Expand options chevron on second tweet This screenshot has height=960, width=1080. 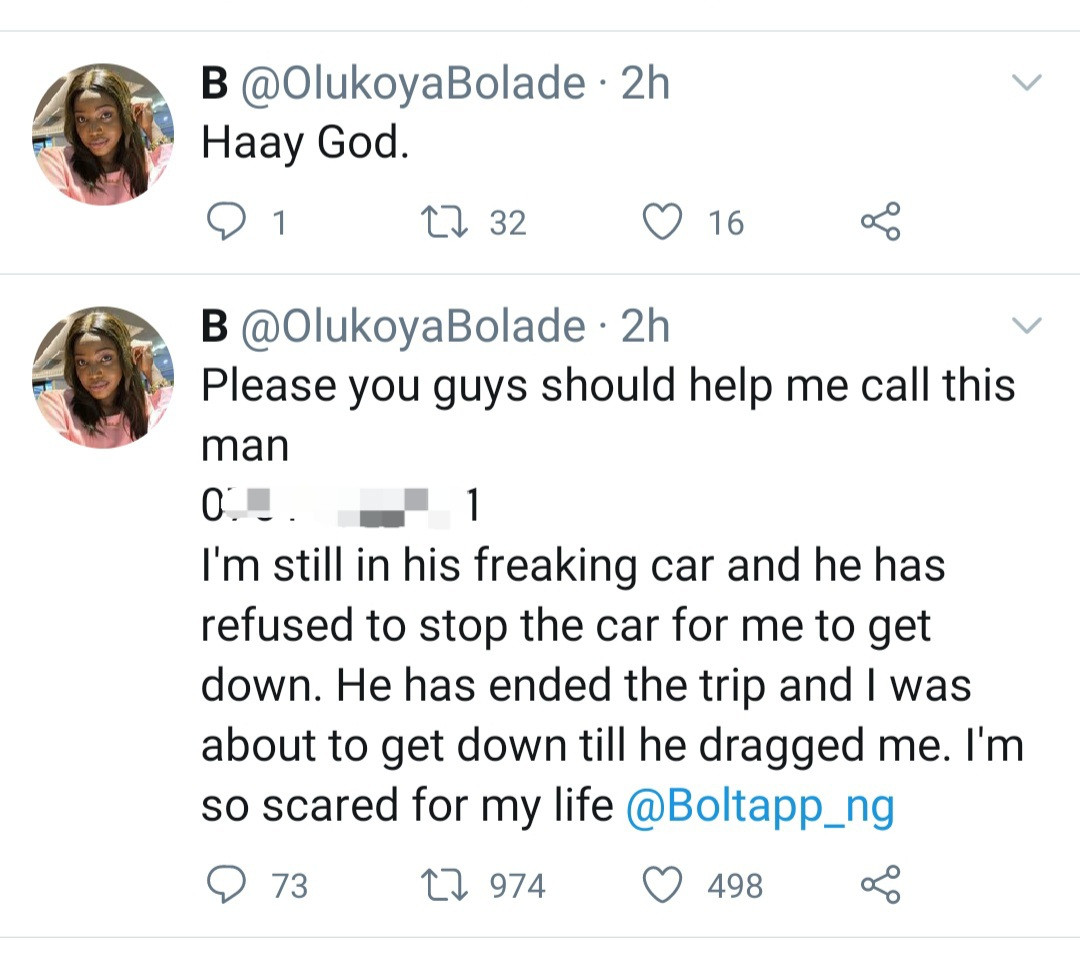1027,325
